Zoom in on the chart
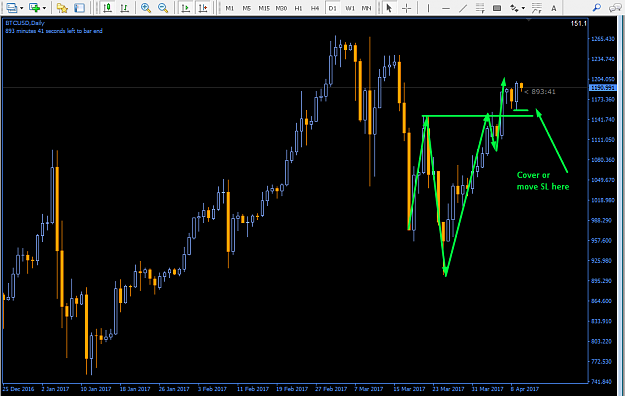 (x=146, y=8)
